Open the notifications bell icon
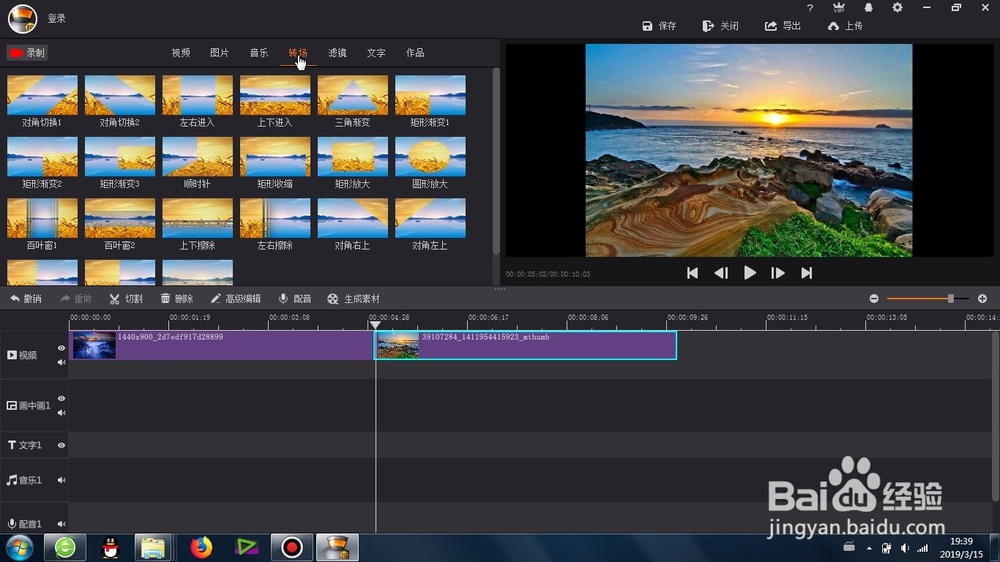The width and height of the screenshot is (1000, 562). pyautogui.click(x=868, y=8)
